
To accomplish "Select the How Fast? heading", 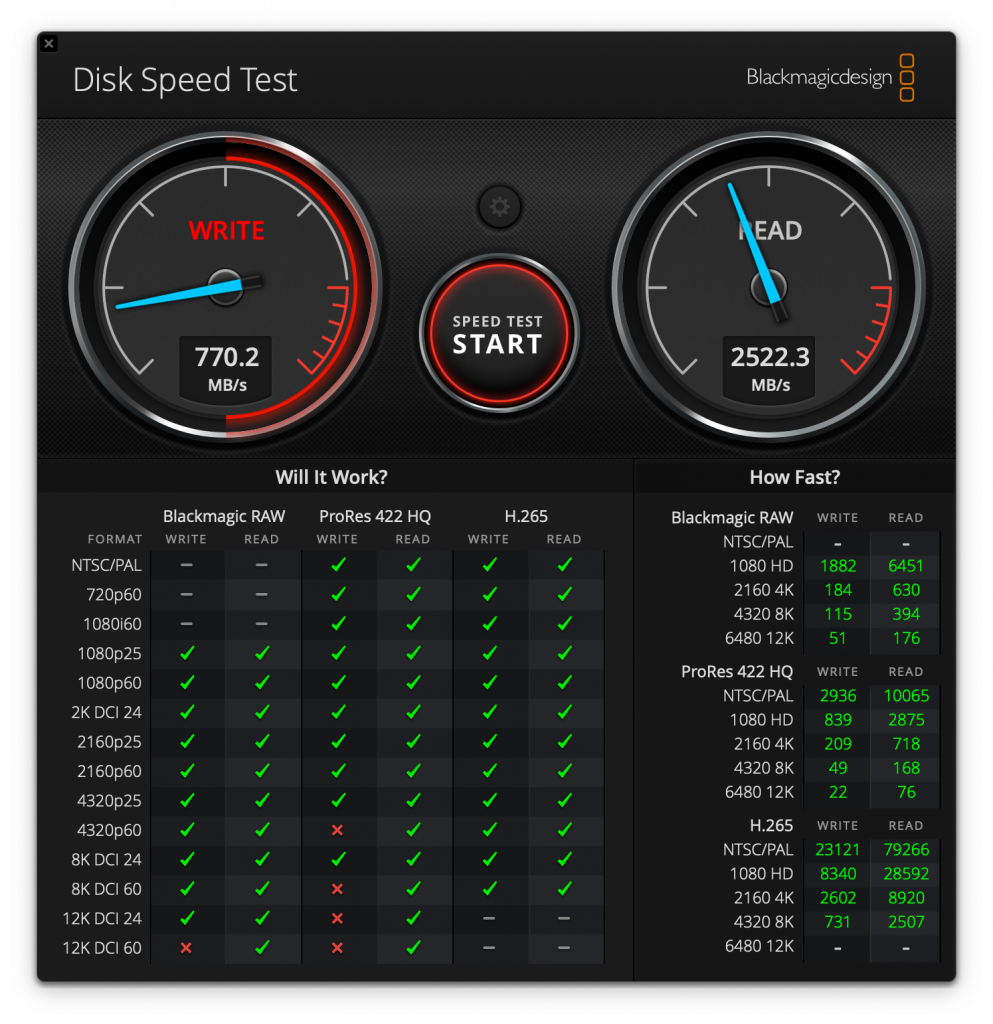I will (795, 477).
